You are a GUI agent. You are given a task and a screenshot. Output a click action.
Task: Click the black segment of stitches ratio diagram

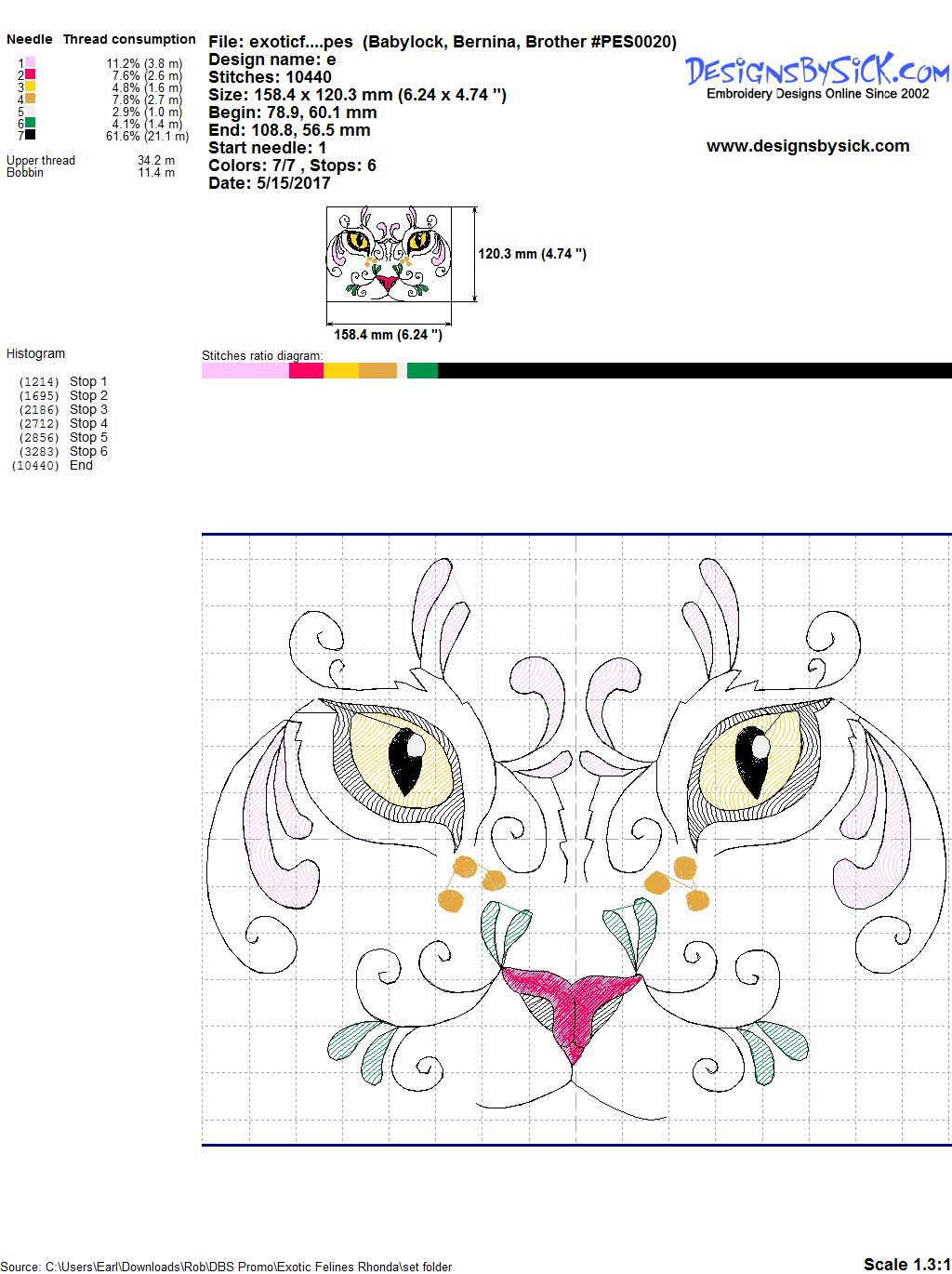pyautogui.click(x=694, y=371)
